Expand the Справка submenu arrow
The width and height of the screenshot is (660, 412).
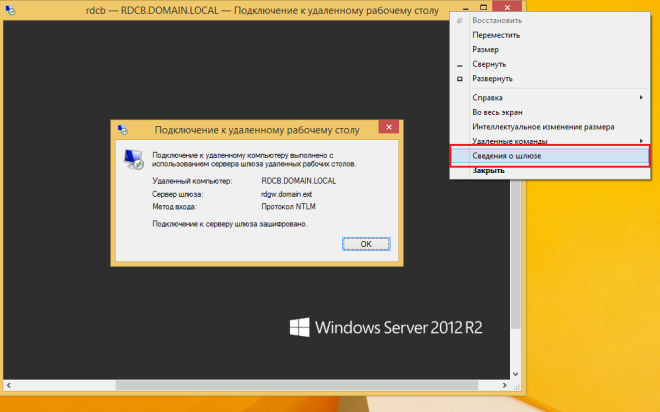[641, 97]
